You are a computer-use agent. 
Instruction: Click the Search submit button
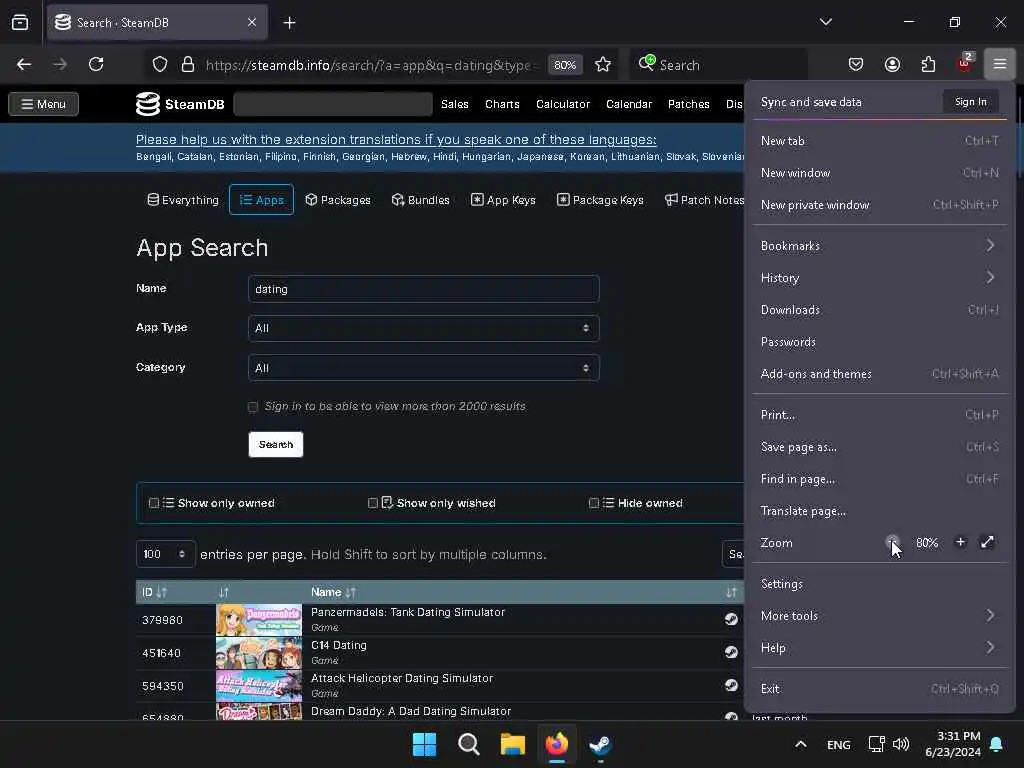(x=276, y=444)
